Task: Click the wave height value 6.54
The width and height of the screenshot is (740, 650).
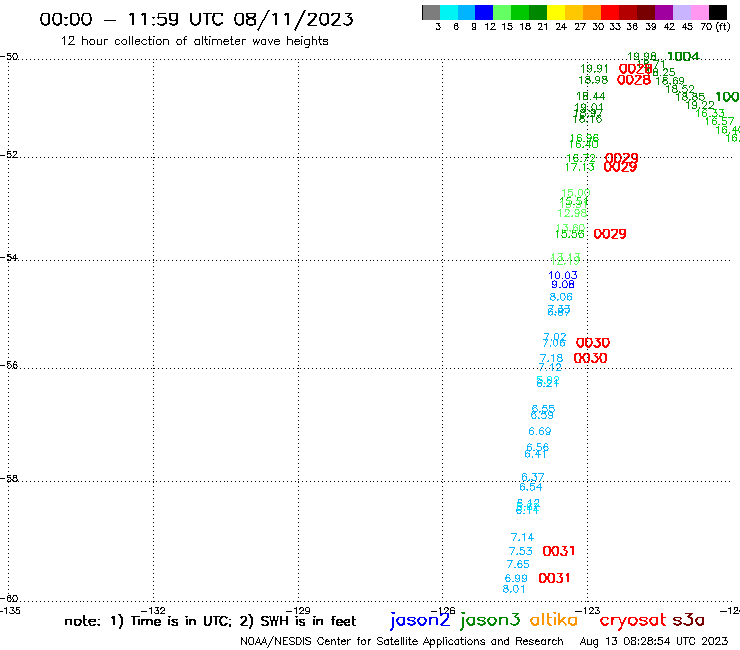Action: (x=530, y=487)
